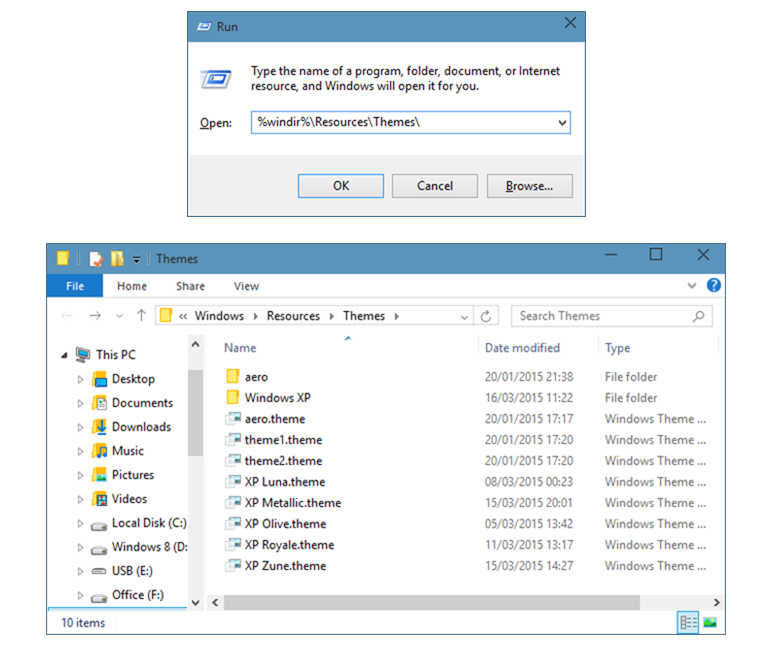Click navigation pane scroll up arrow
779x651 pixels.
pos(196,344)
